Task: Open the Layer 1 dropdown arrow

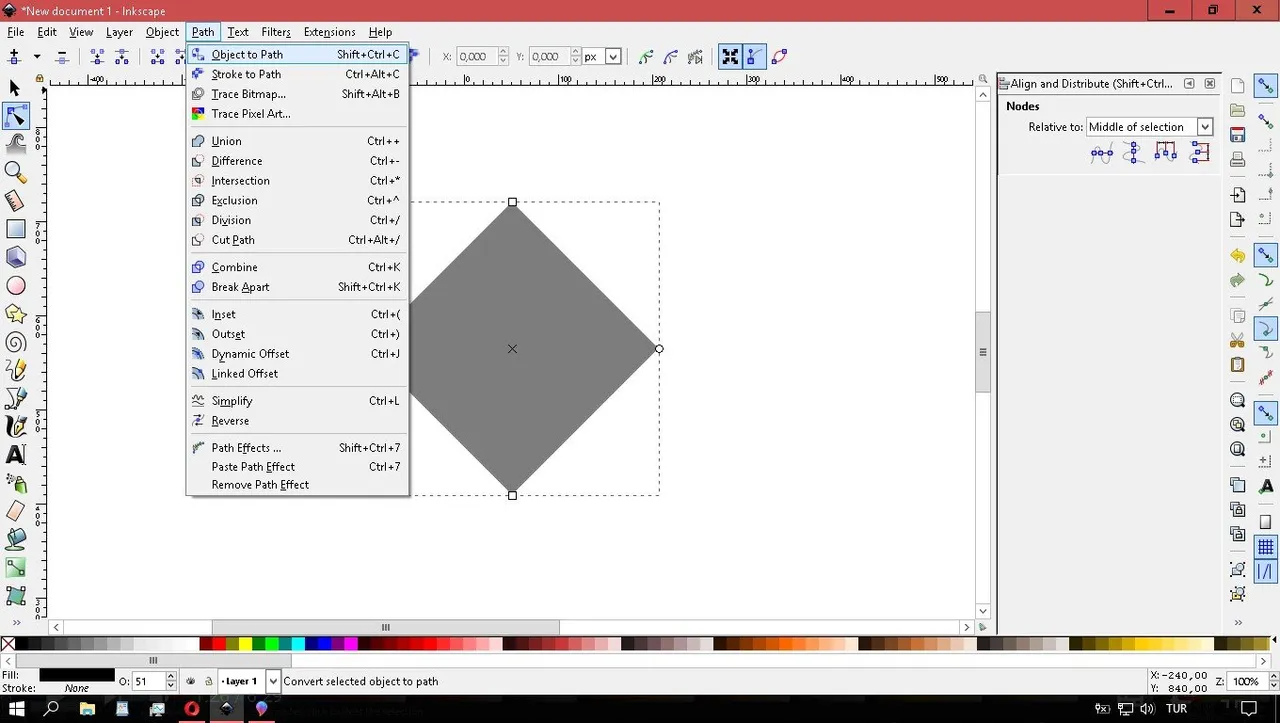Action: point(273,681)
